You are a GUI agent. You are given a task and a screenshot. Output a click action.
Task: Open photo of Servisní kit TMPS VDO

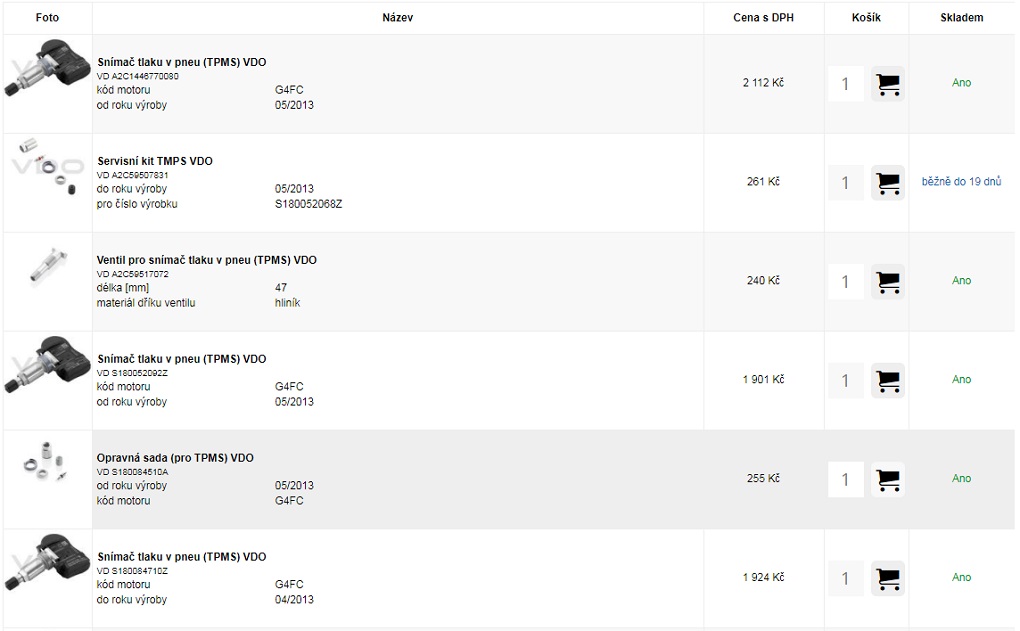click(47, 167)
